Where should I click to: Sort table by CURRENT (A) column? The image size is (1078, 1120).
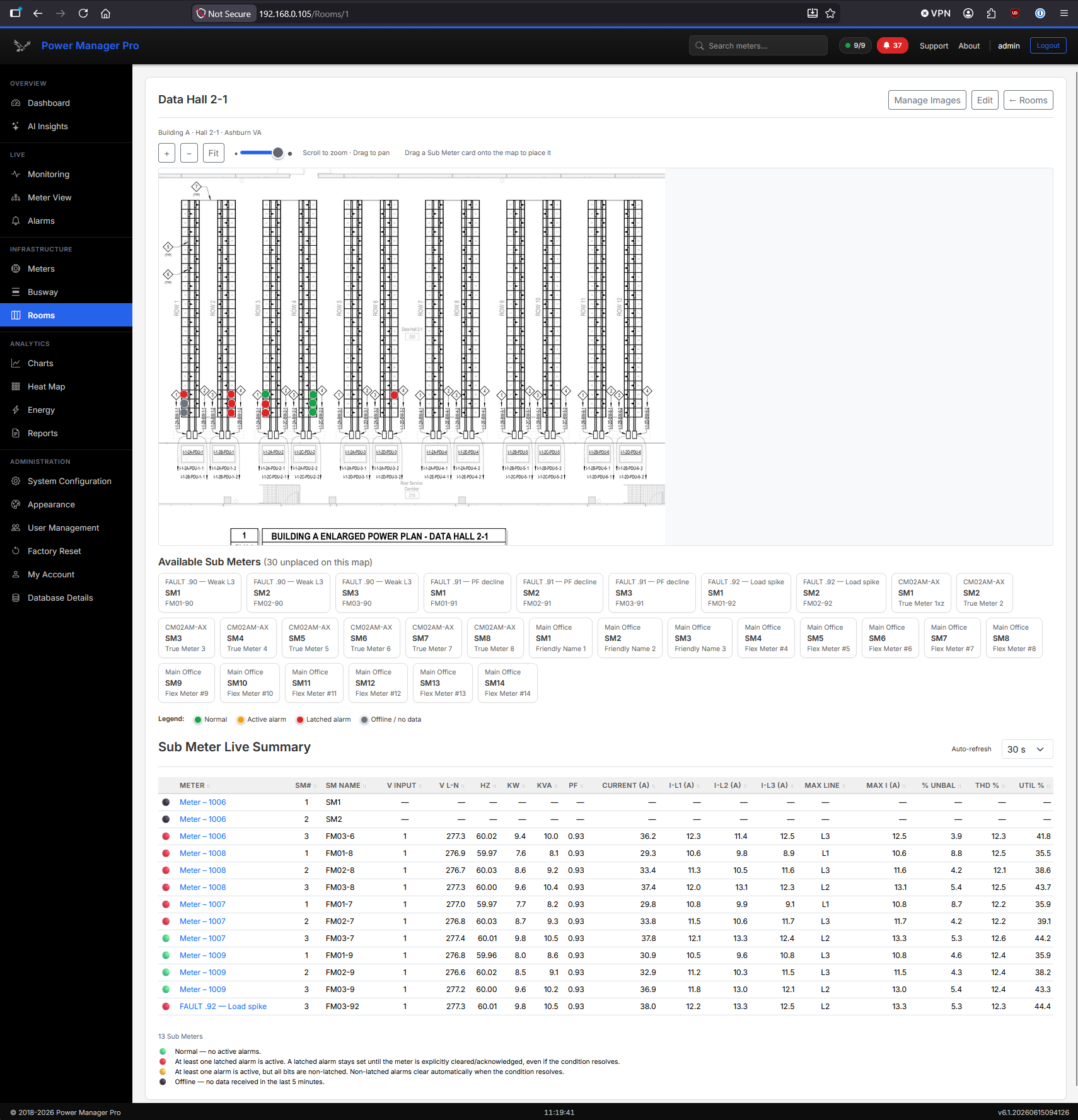tap(628, 785)
